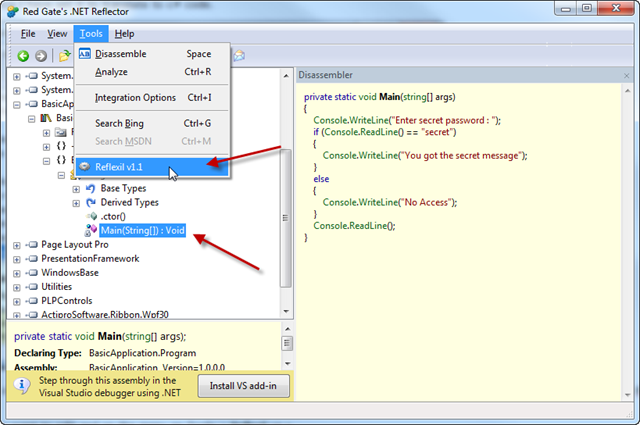640x425 pixels.
Task: Expand the Page Layout Pro node
Action: [17, 245]
